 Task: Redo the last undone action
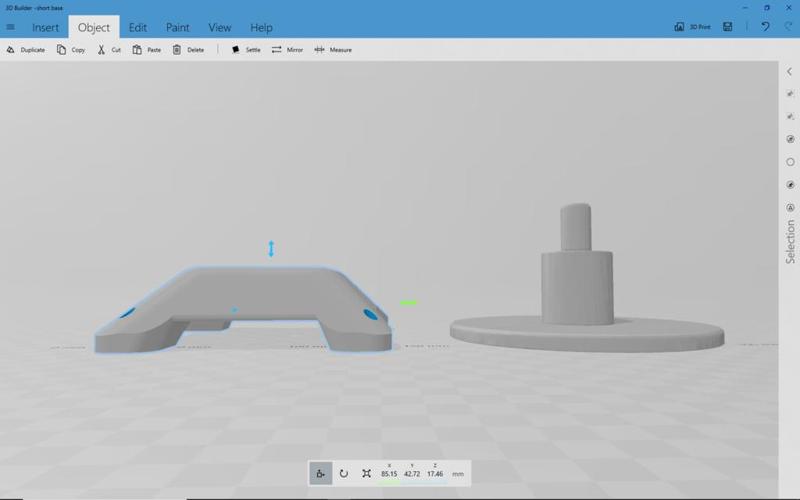coord(788,27)
